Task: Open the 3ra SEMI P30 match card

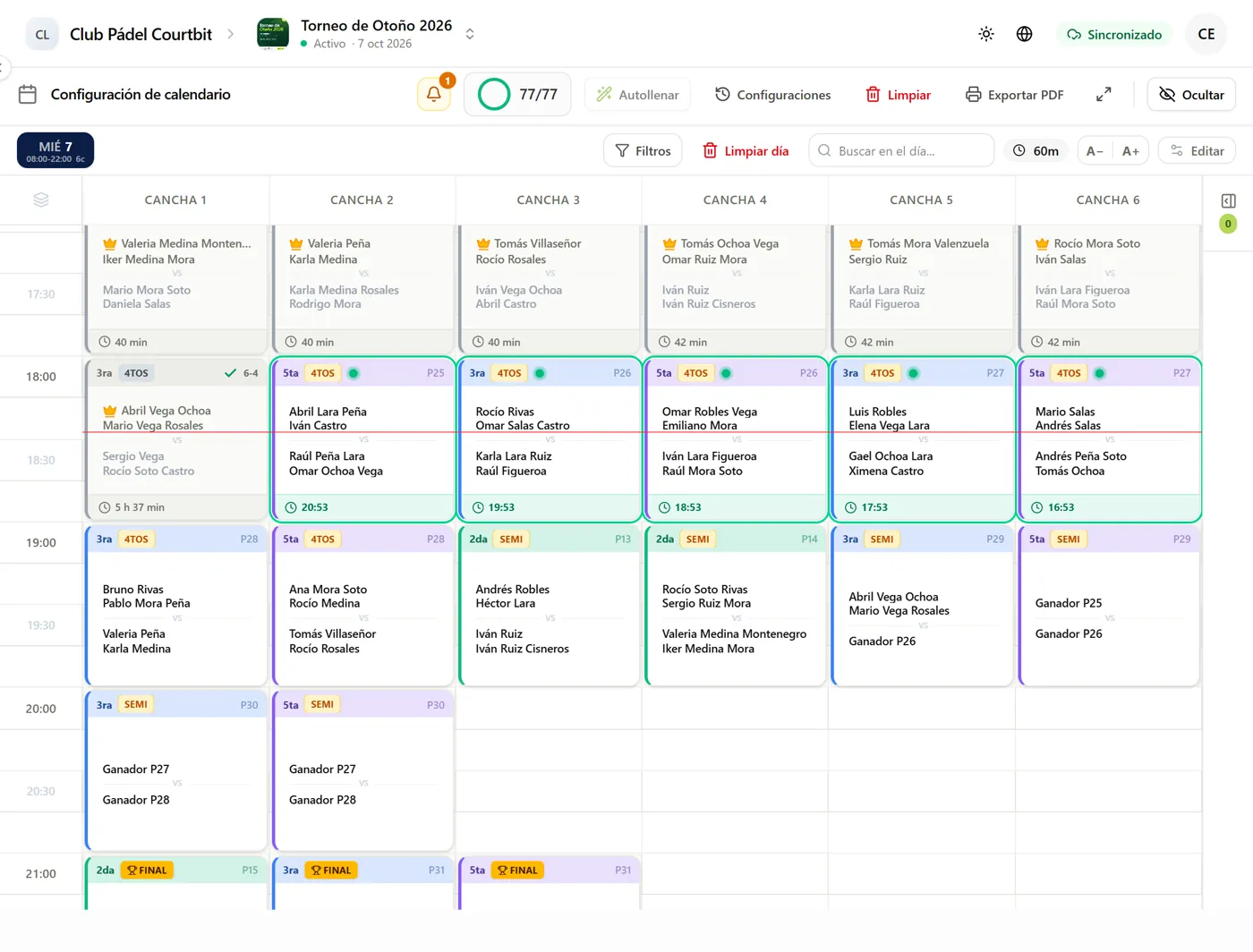Action: tap(176, 770)
